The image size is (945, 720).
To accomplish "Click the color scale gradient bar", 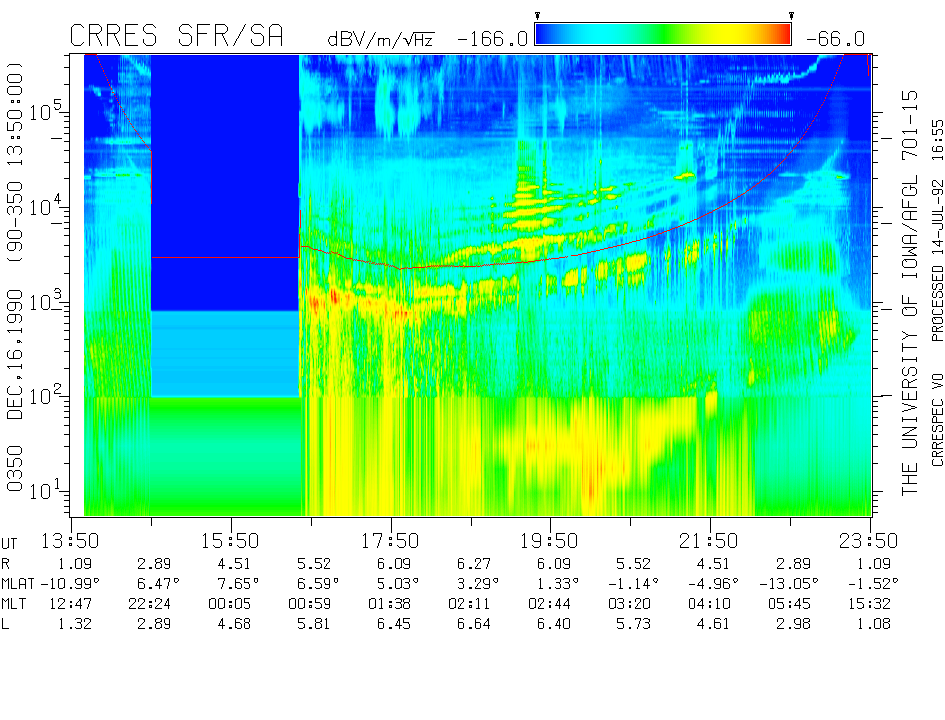I will tap(663, 34).
